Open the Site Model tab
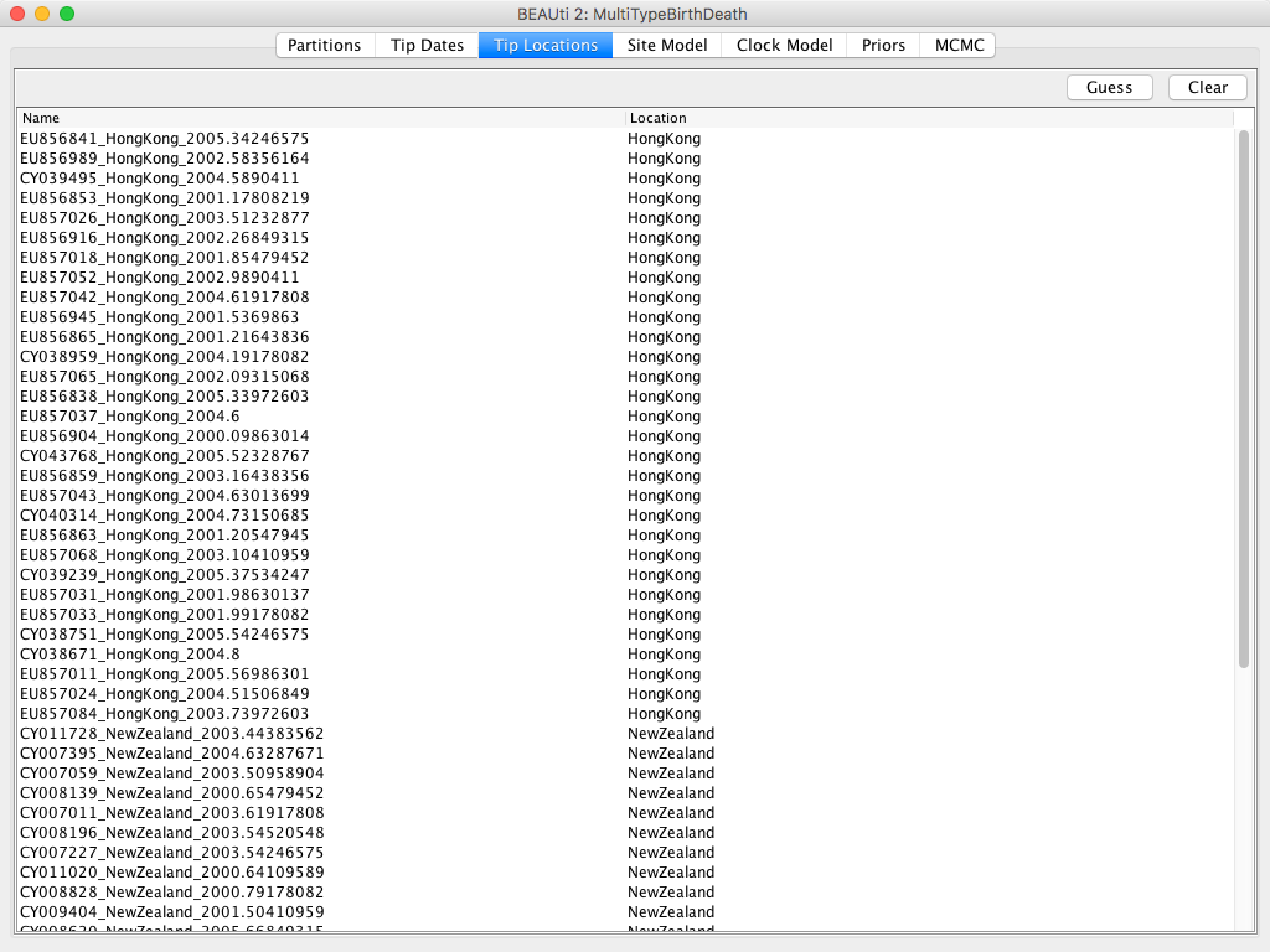Viewport: 1270px width, 952px height. click(x=667, y=45)
